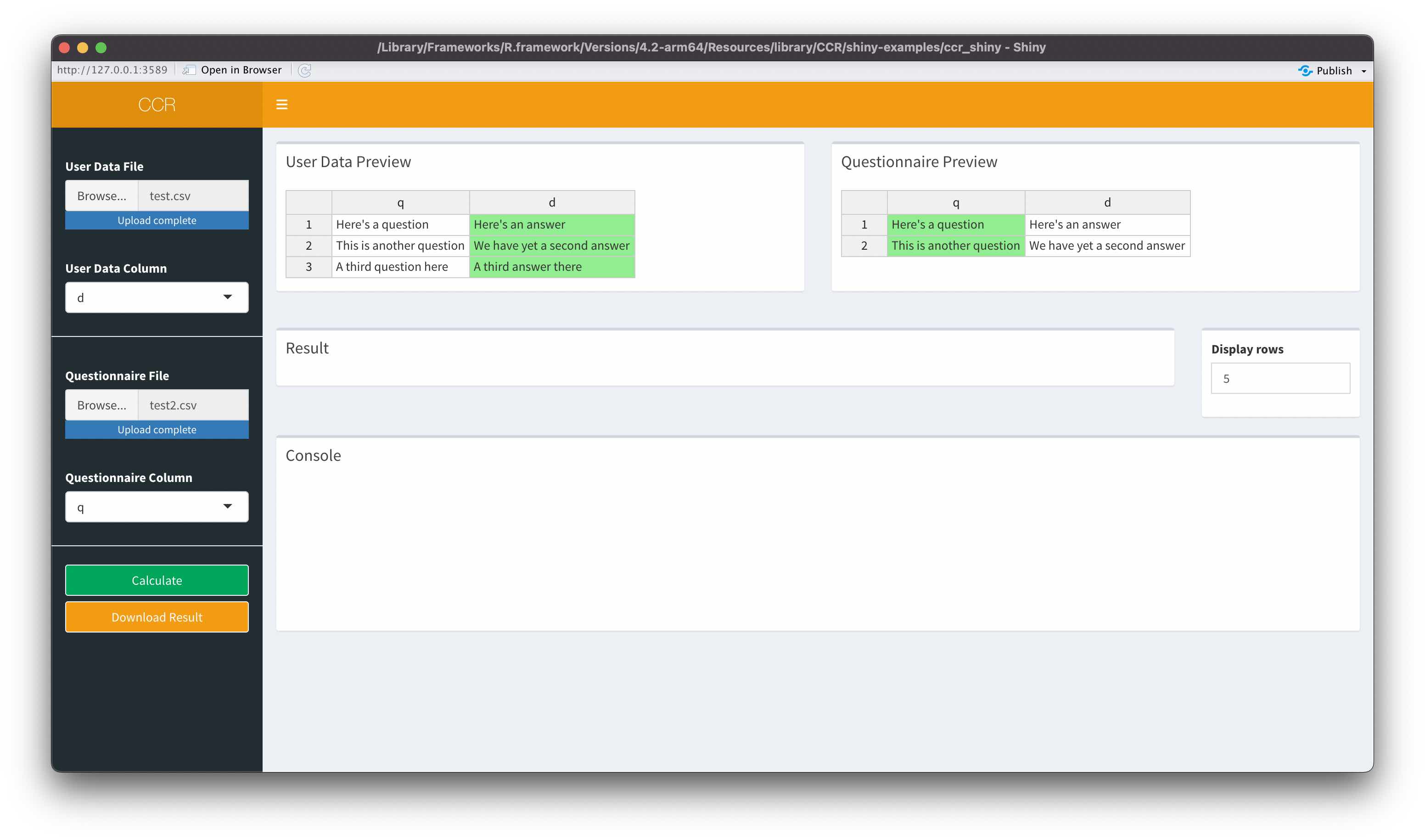Click the Questionnaire File Browse button
The width and height of the screenshot is (1425, 840).
(101, 404)
